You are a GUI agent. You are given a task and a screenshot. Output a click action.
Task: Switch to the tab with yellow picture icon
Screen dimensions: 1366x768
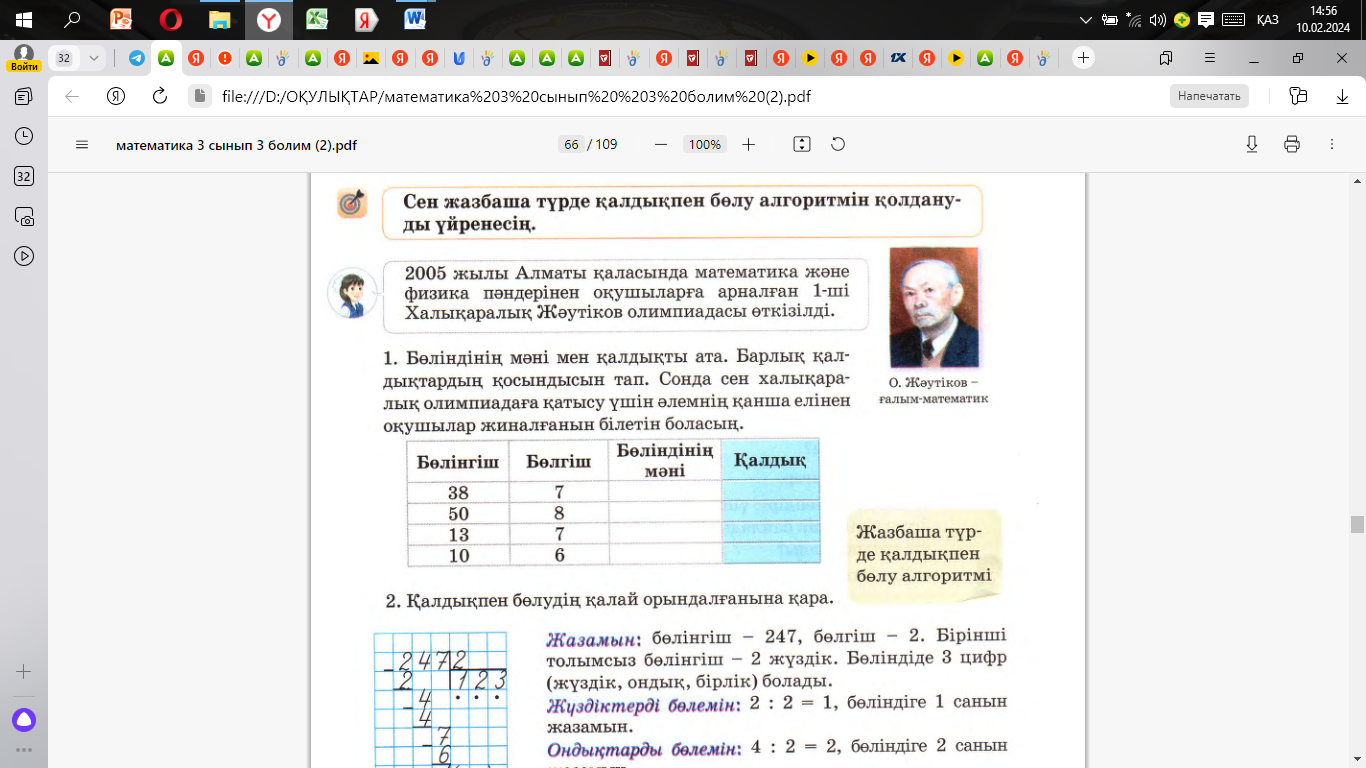tap(371, 58)
